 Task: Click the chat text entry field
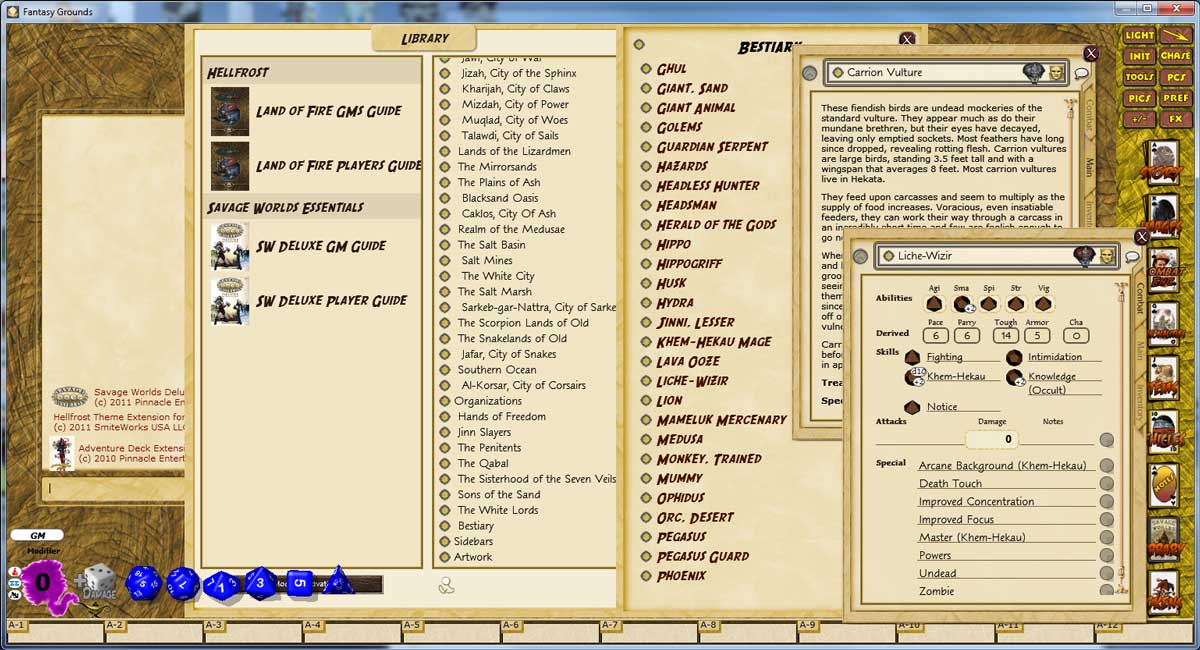click(x=110, y=488)
